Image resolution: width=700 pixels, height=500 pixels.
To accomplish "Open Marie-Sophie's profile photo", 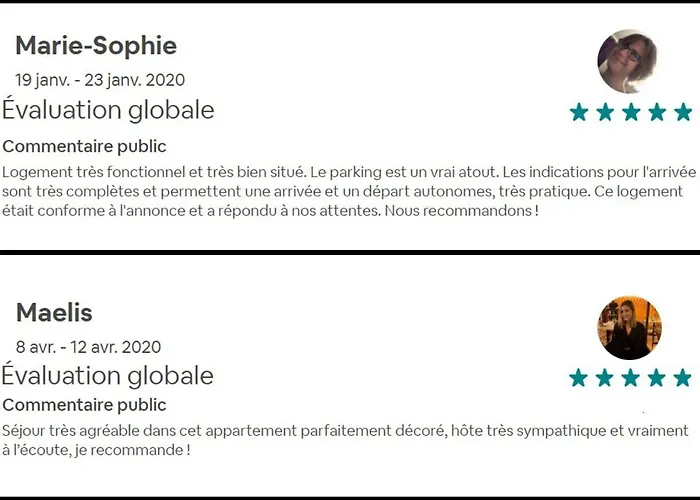I will coord(628,61).
